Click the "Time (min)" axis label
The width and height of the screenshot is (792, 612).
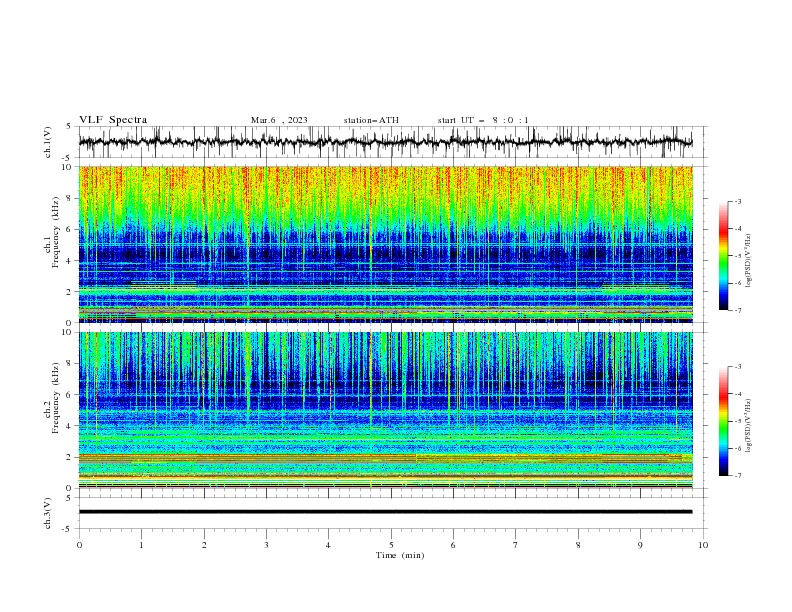pyautogui.click(x=400, y=555)
